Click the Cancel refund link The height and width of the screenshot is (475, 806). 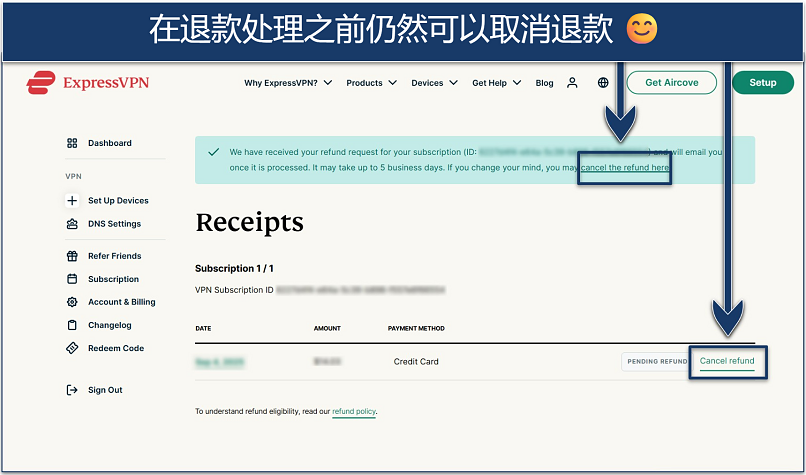tap(727, 361)
